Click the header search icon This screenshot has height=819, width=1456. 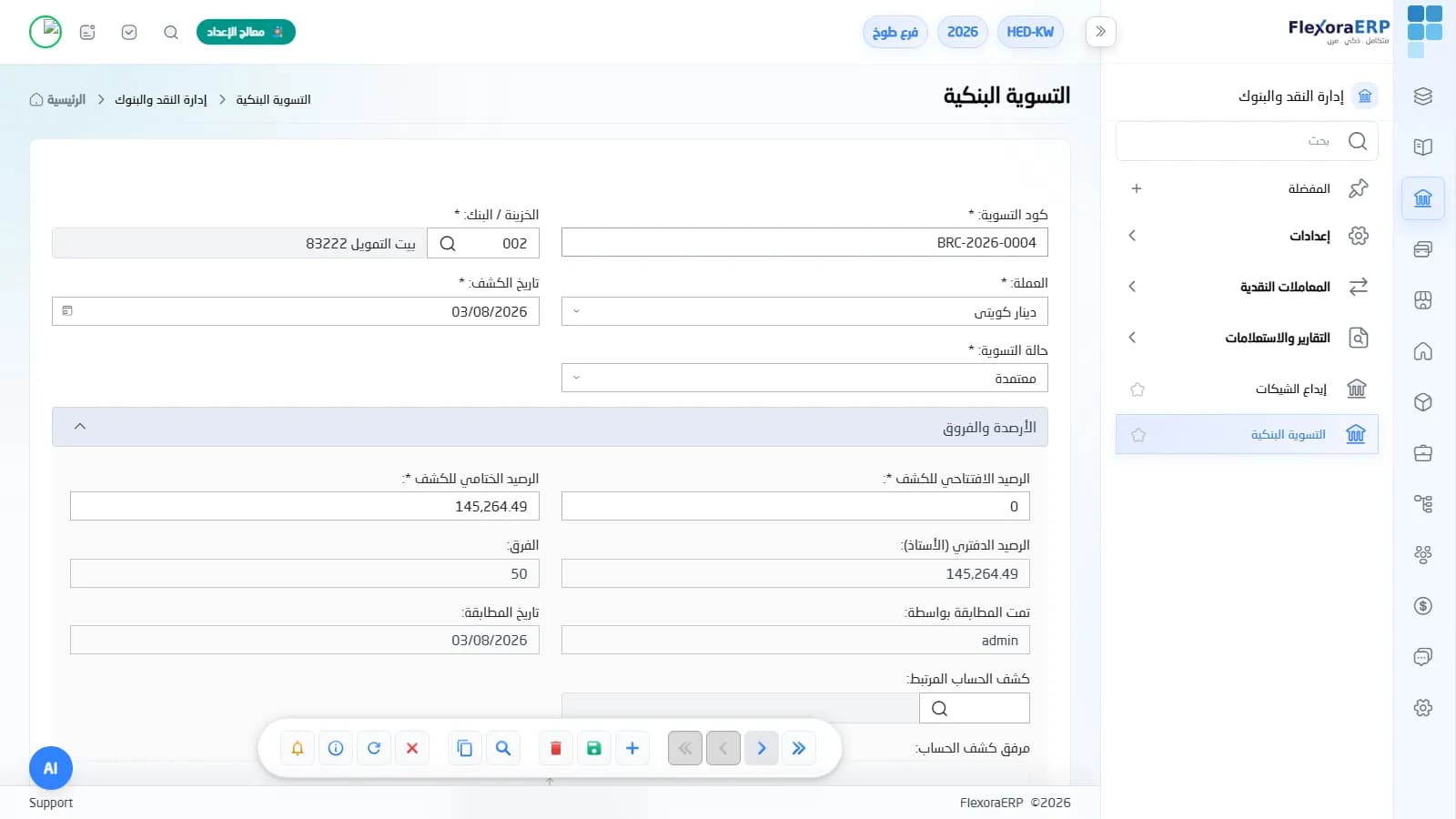coord(171,32)
